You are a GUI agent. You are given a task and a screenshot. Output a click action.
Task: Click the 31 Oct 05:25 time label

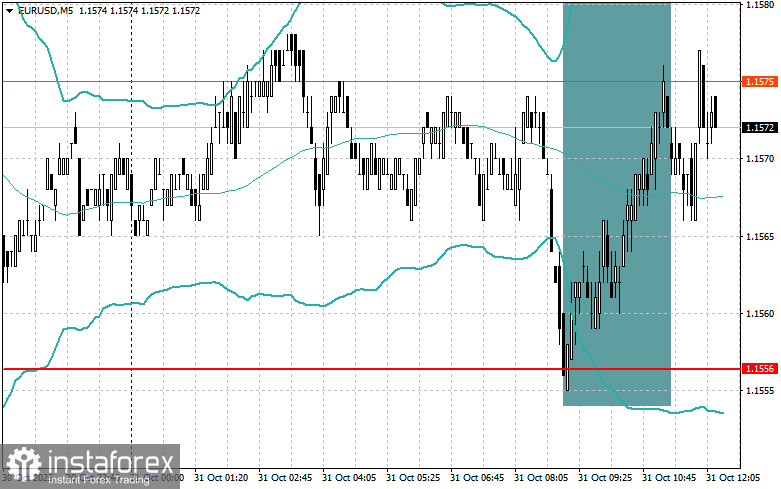[x=413, y=478]
